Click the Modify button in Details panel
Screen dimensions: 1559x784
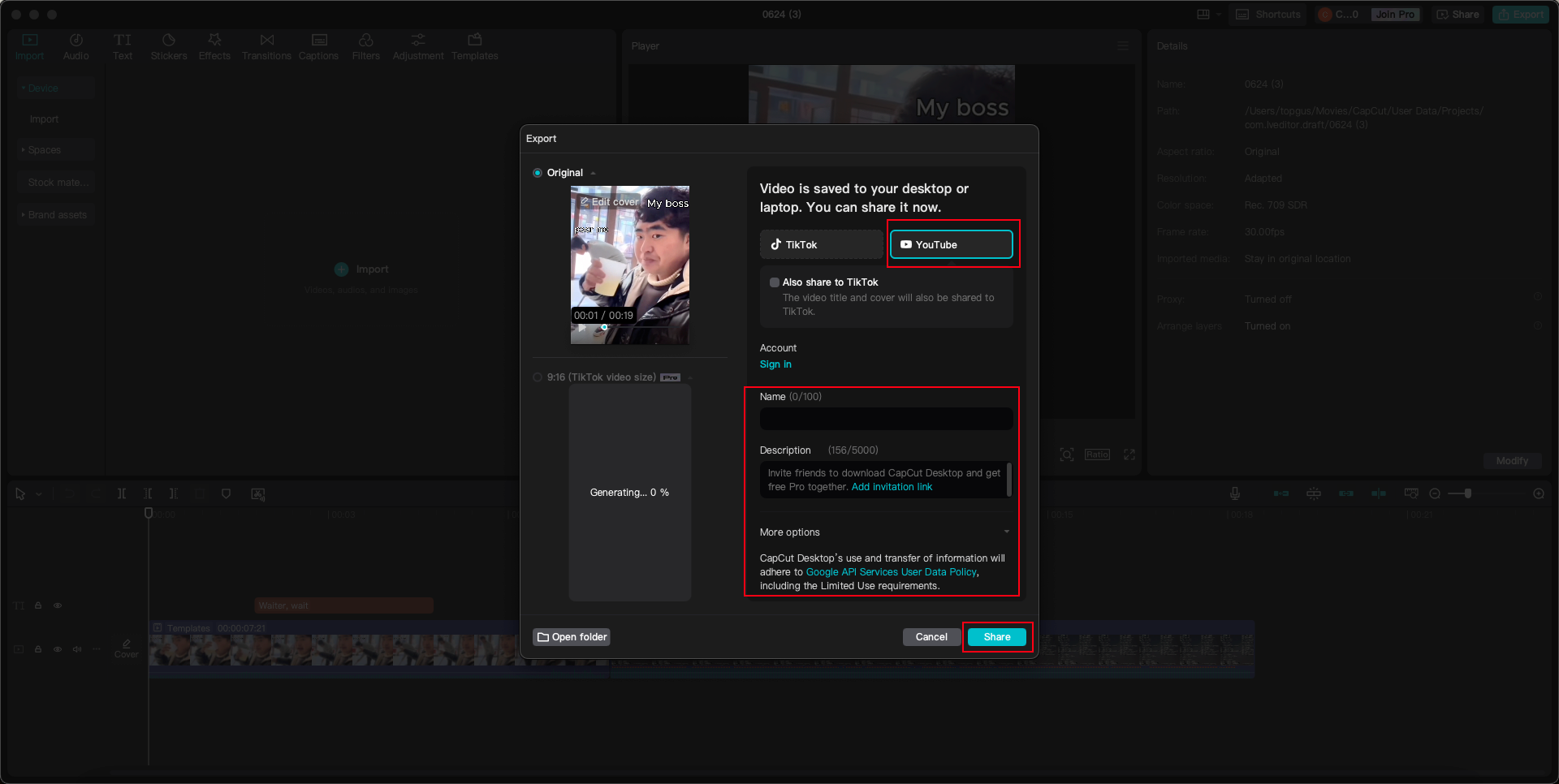point(1512,461)
